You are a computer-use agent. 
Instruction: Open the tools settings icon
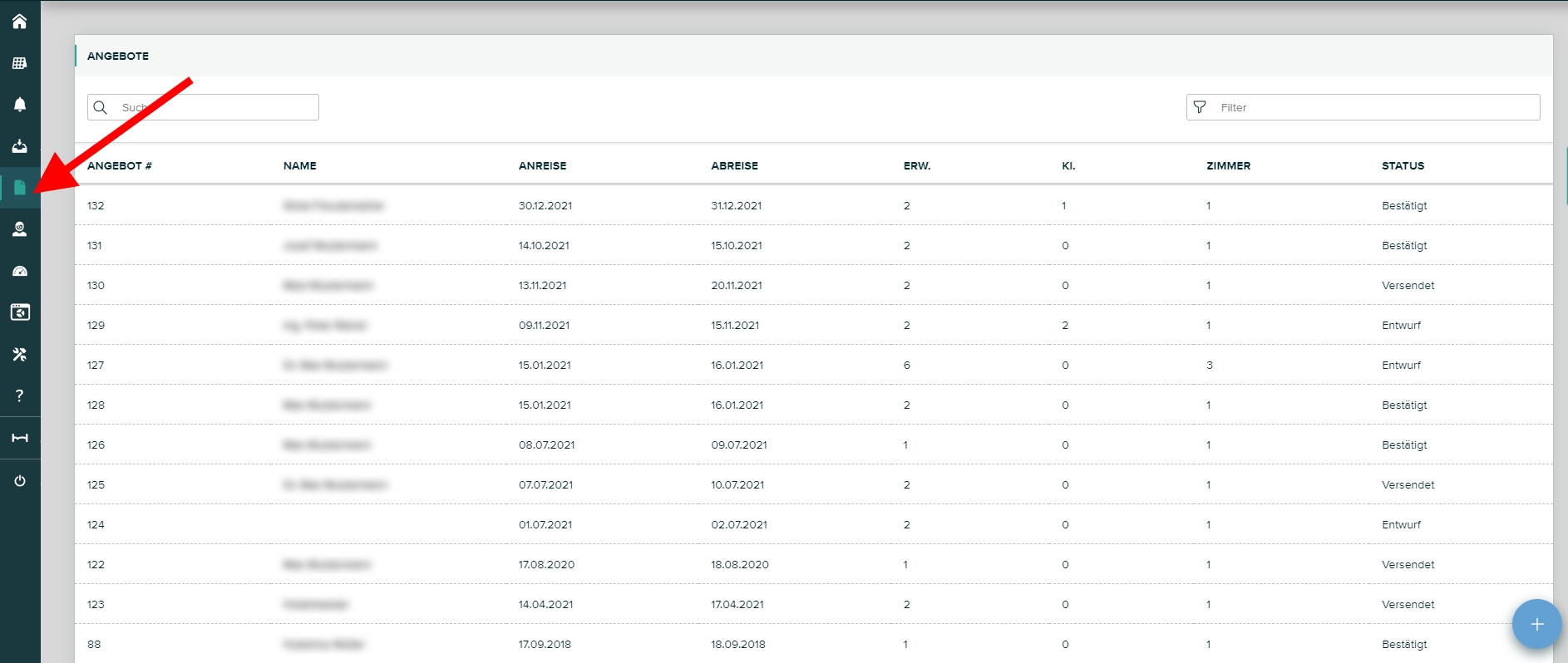coord(20,354)
